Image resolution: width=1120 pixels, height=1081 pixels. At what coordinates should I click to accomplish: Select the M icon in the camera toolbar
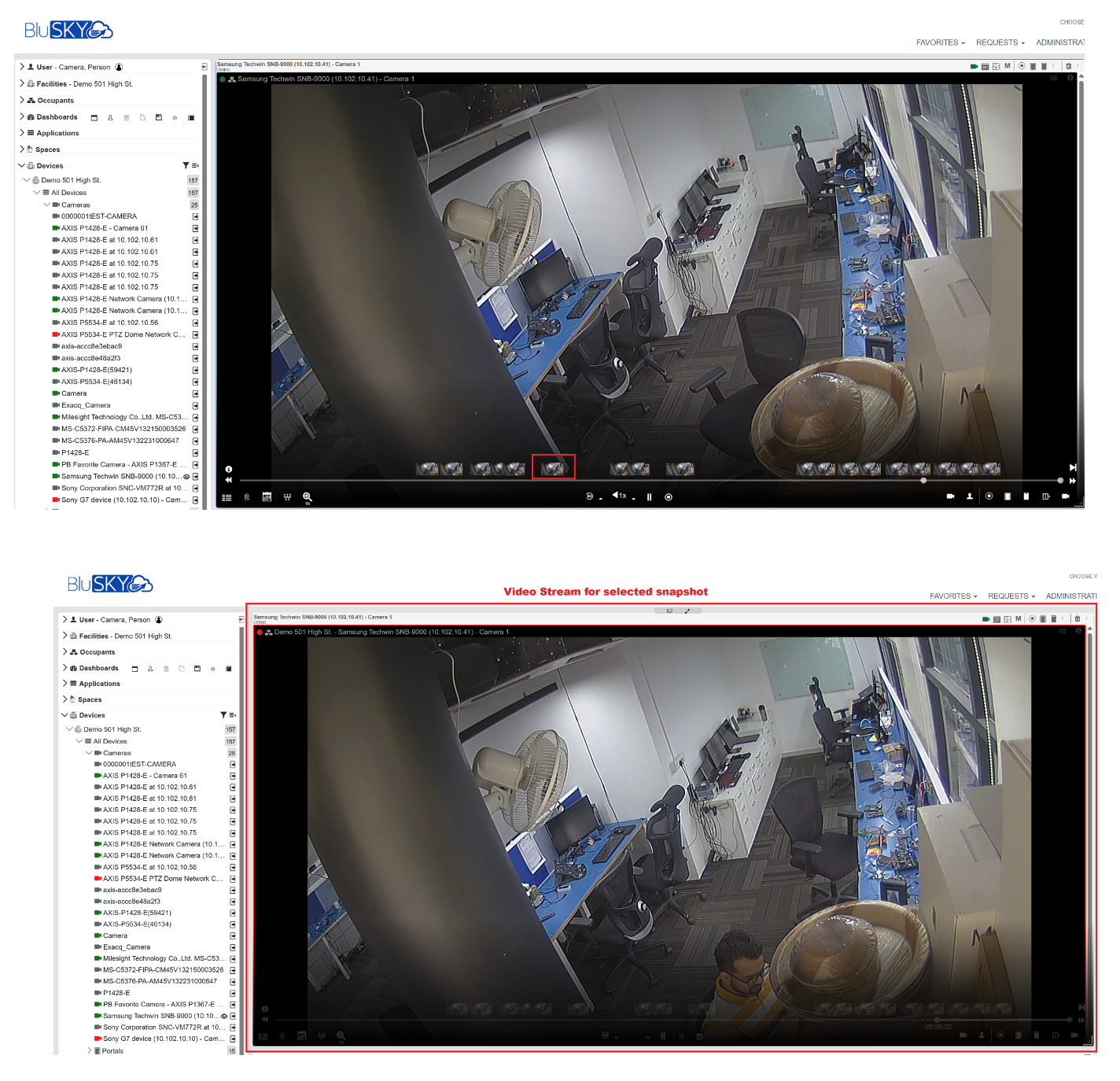coord(1007,66)
